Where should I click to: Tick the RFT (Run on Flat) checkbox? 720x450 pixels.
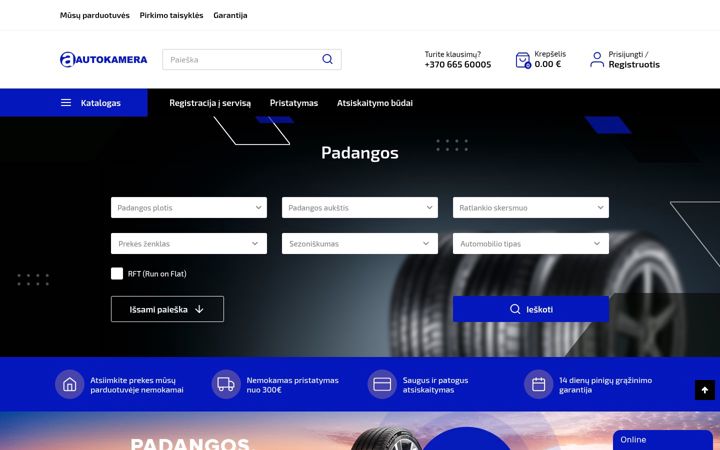(117, 274)
